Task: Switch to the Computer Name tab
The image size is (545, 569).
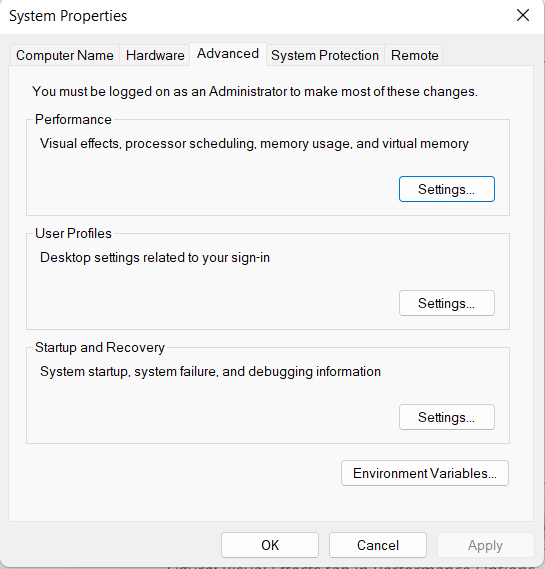Action: click(65, 55)
